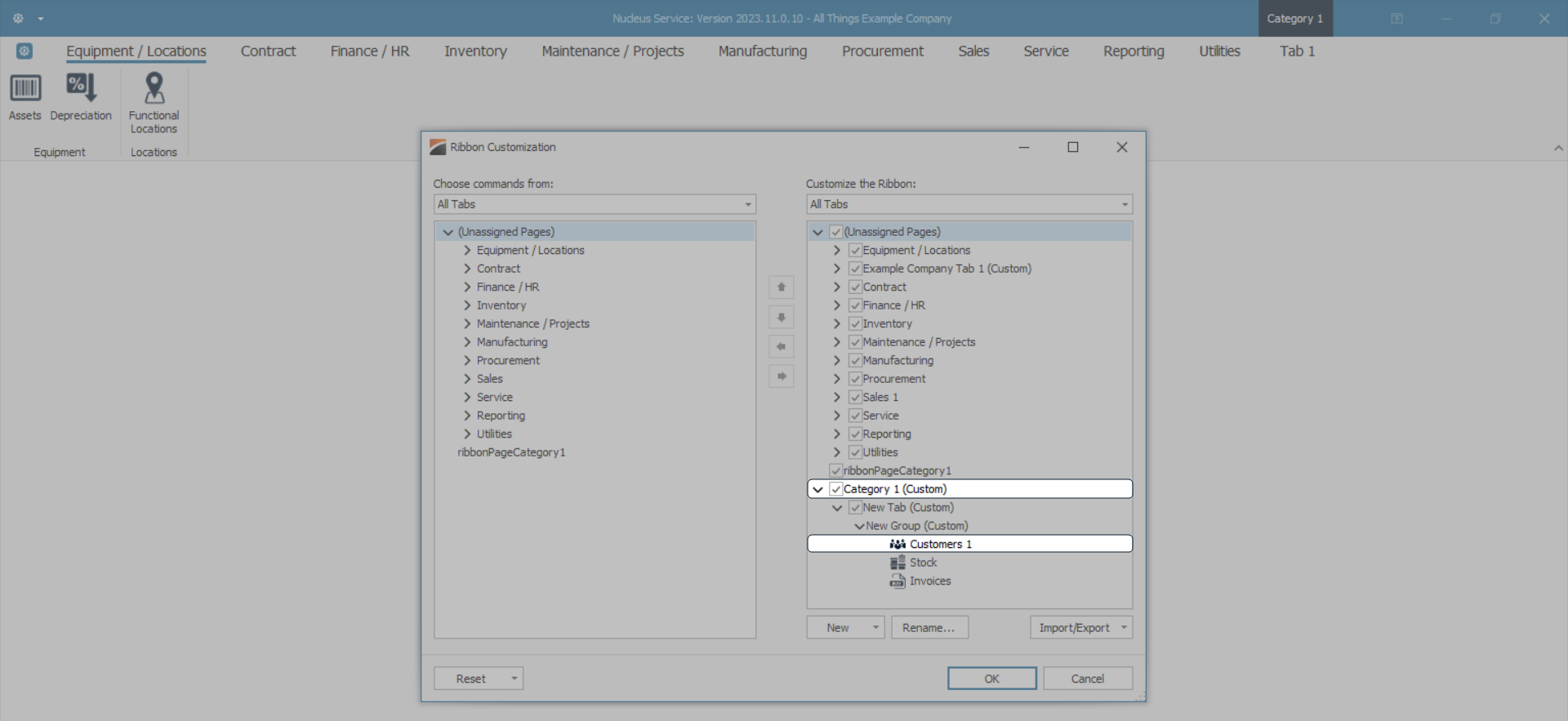Select the Invoices command icon
The height and width of the screenshot is (721, 1568).
[x=898, y=581]
